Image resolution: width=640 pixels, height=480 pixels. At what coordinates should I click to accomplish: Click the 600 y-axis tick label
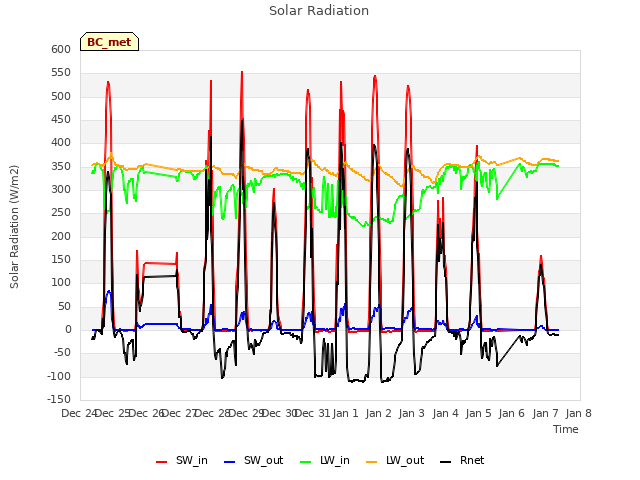[x=61, y=49]
